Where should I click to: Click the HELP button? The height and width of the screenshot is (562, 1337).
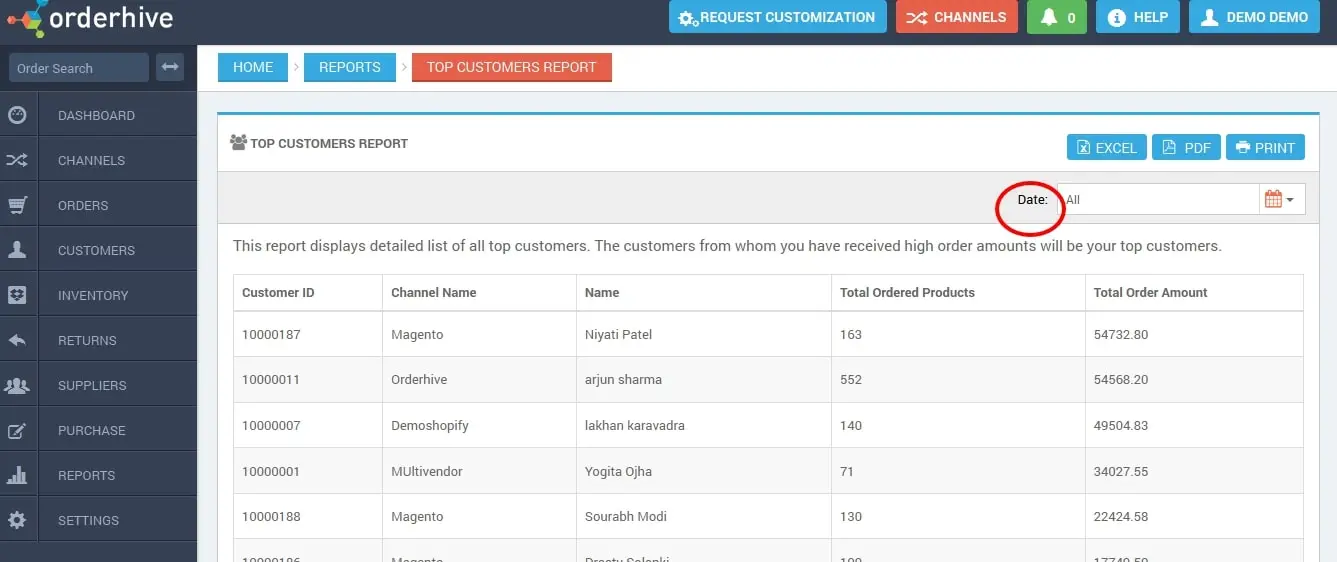click(x=1138, y=17)
